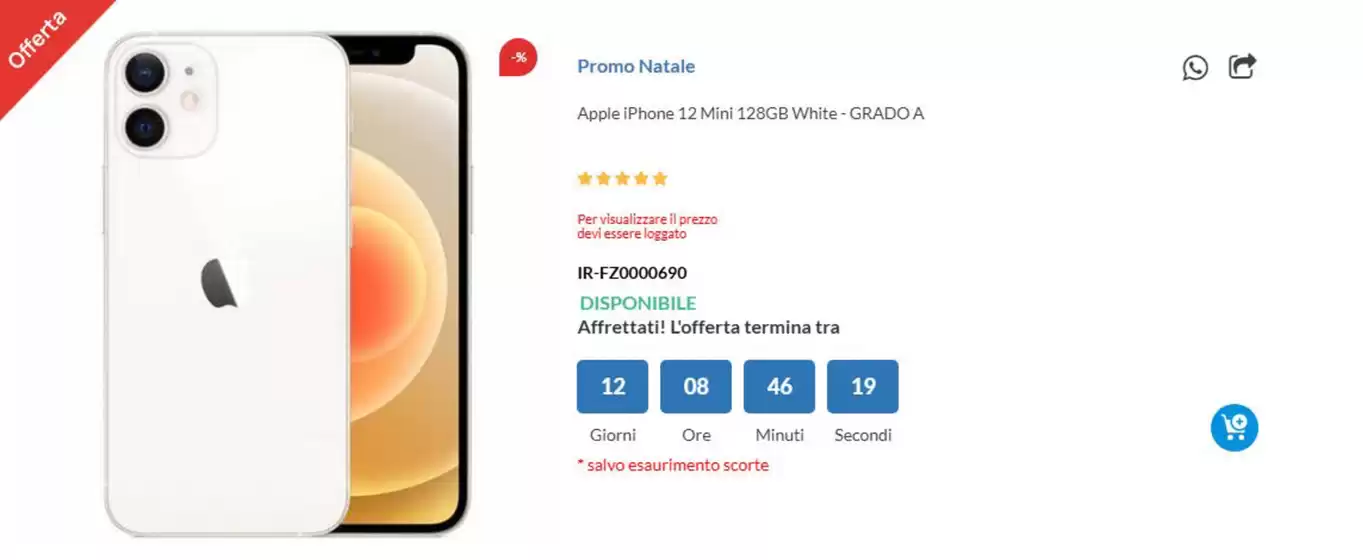
Task: Click the Minuti countdown box
Action: pos(779,386)
